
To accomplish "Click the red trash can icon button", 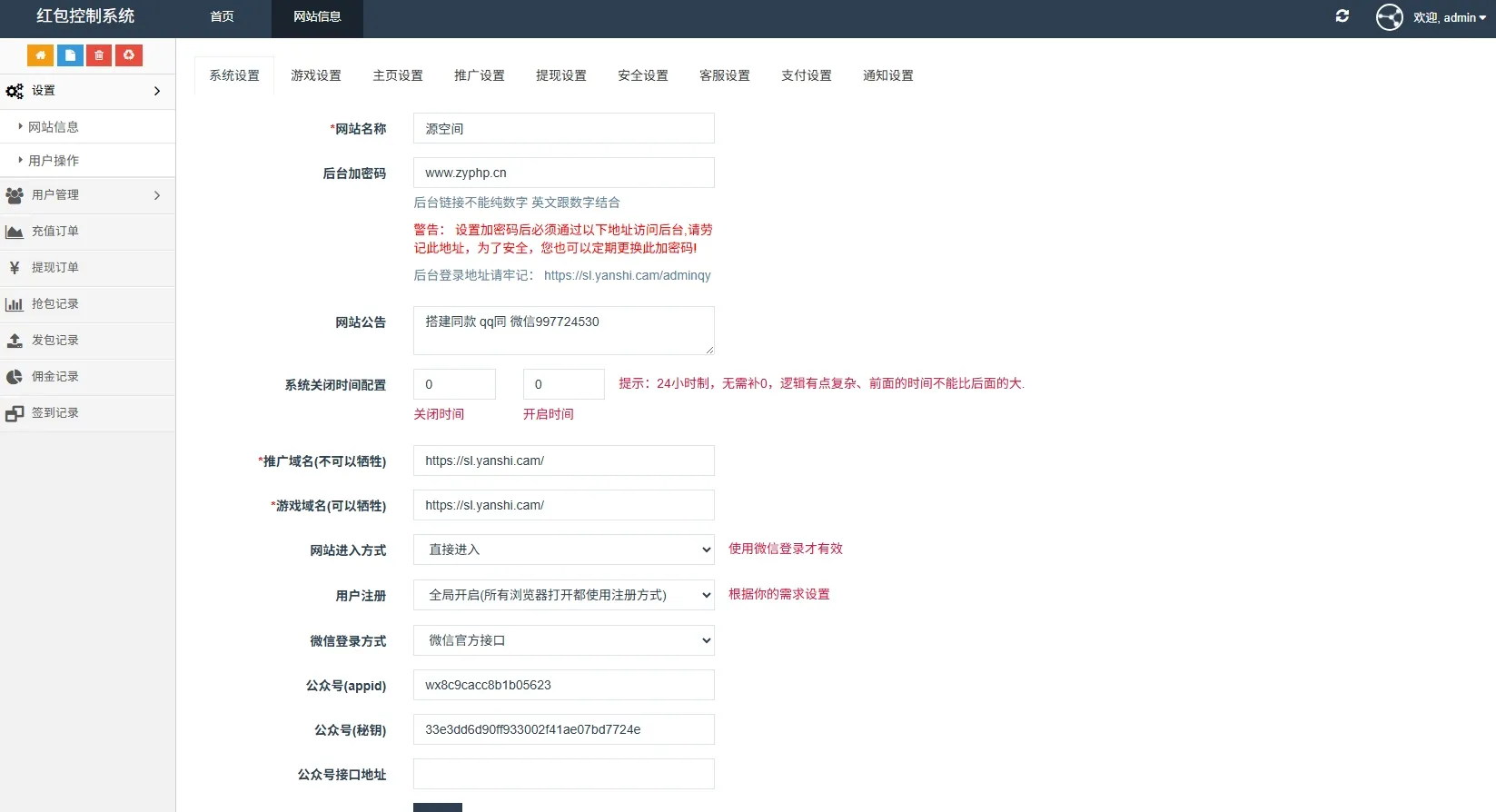I will point(99,55).
